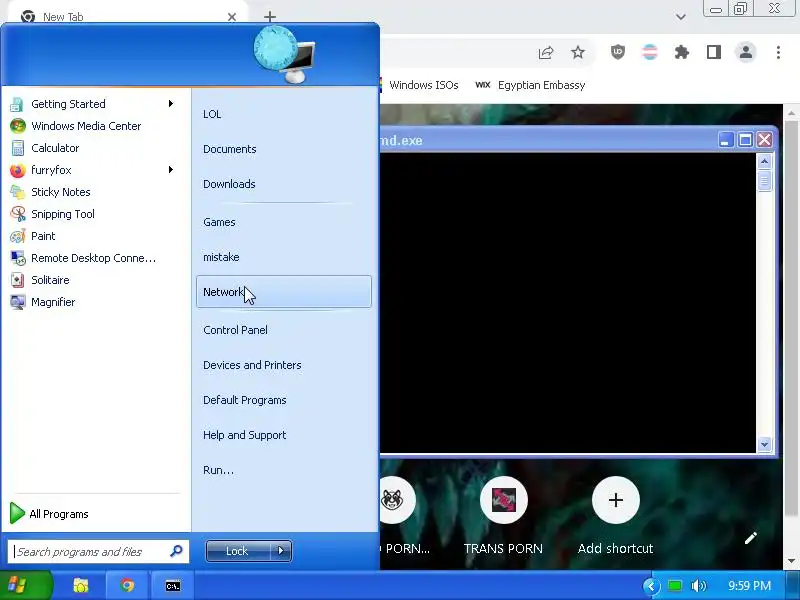Click the Lock button
This screenshot has width=800, height=600.
[237, 551]
